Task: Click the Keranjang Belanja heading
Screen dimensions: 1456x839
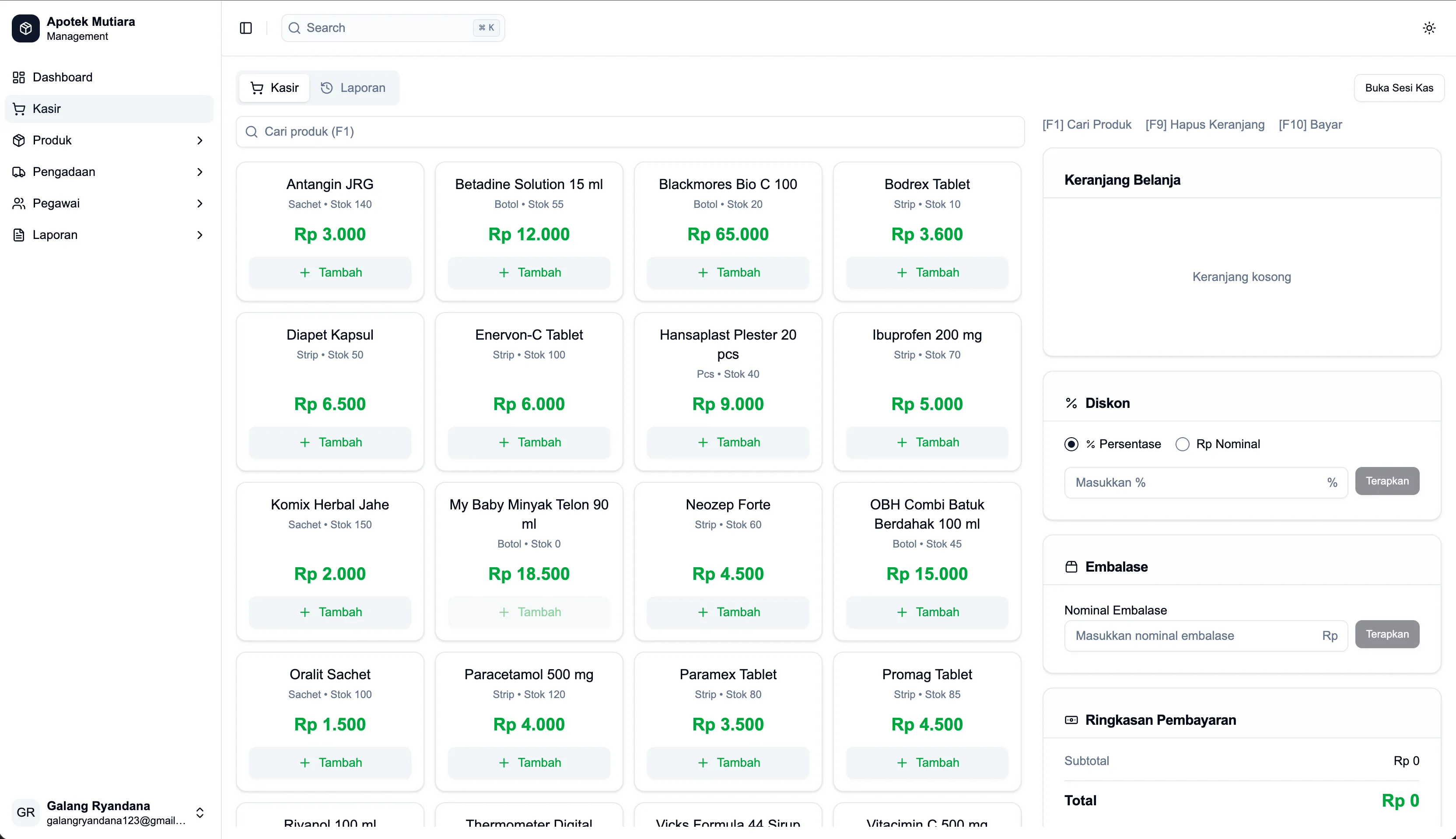Action: pos(1122,180)
